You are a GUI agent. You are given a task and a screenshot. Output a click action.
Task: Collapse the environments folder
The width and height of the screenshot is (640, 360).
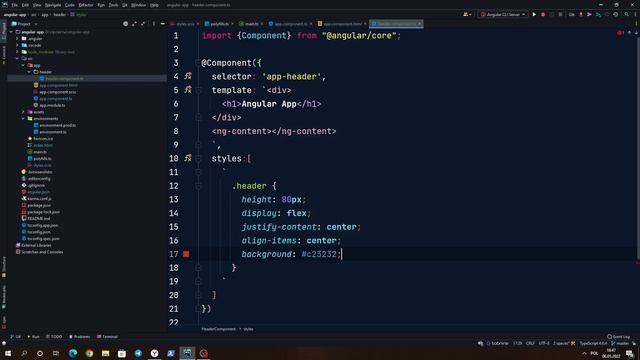[x=23, y=118]
